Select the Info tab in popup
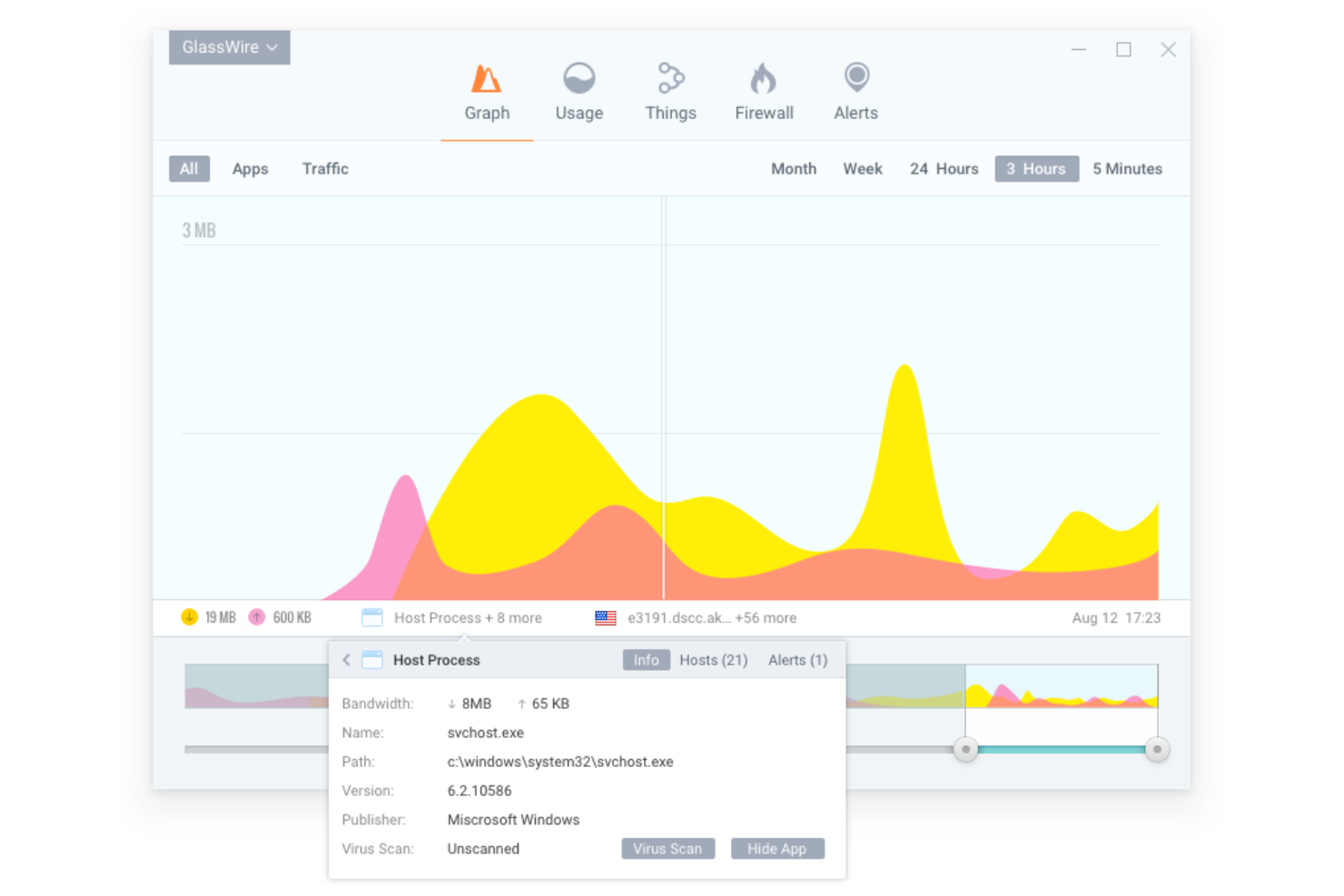Image resolution: width=1344 pixels, height=896 pixels. pos(647,660)
